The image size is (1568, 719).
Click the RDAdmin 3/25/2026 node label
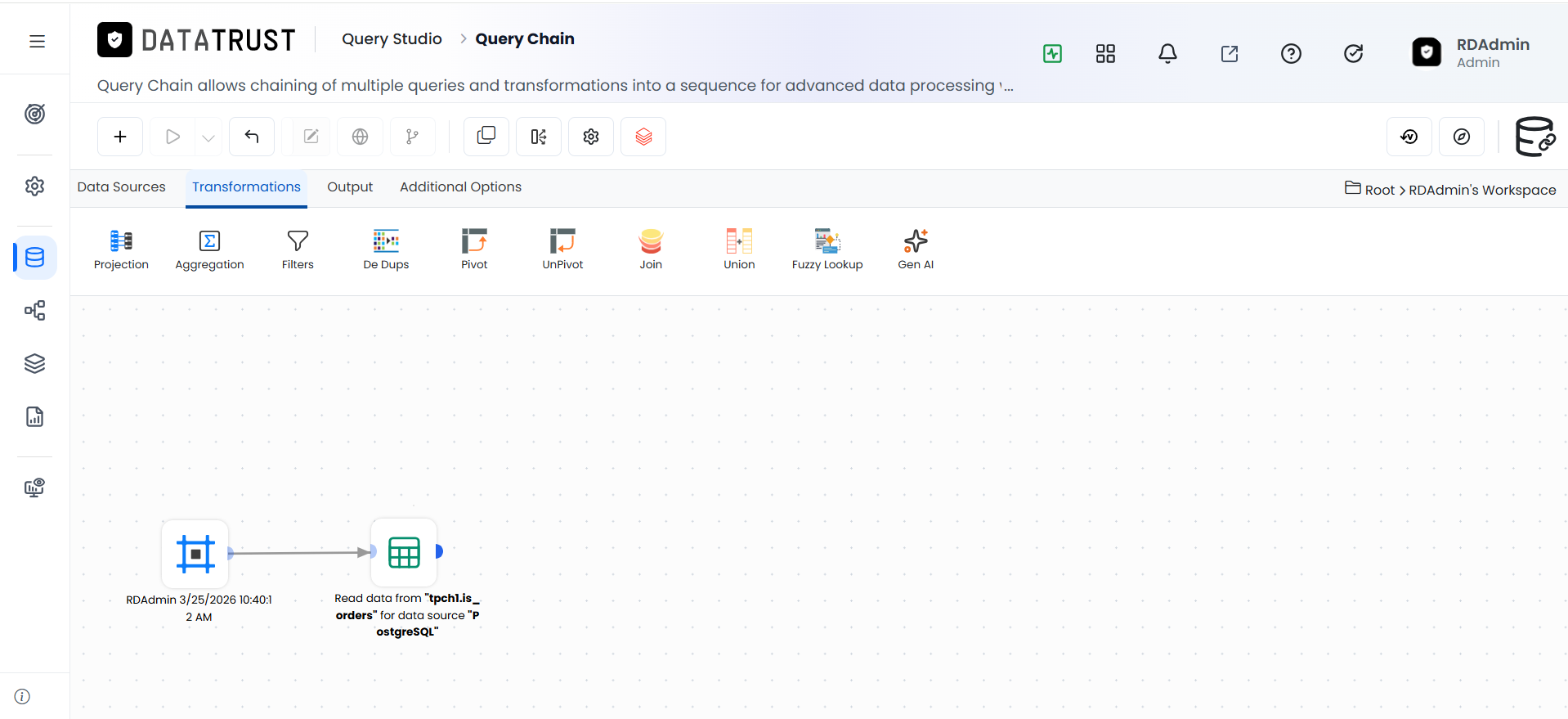point(199,609)
